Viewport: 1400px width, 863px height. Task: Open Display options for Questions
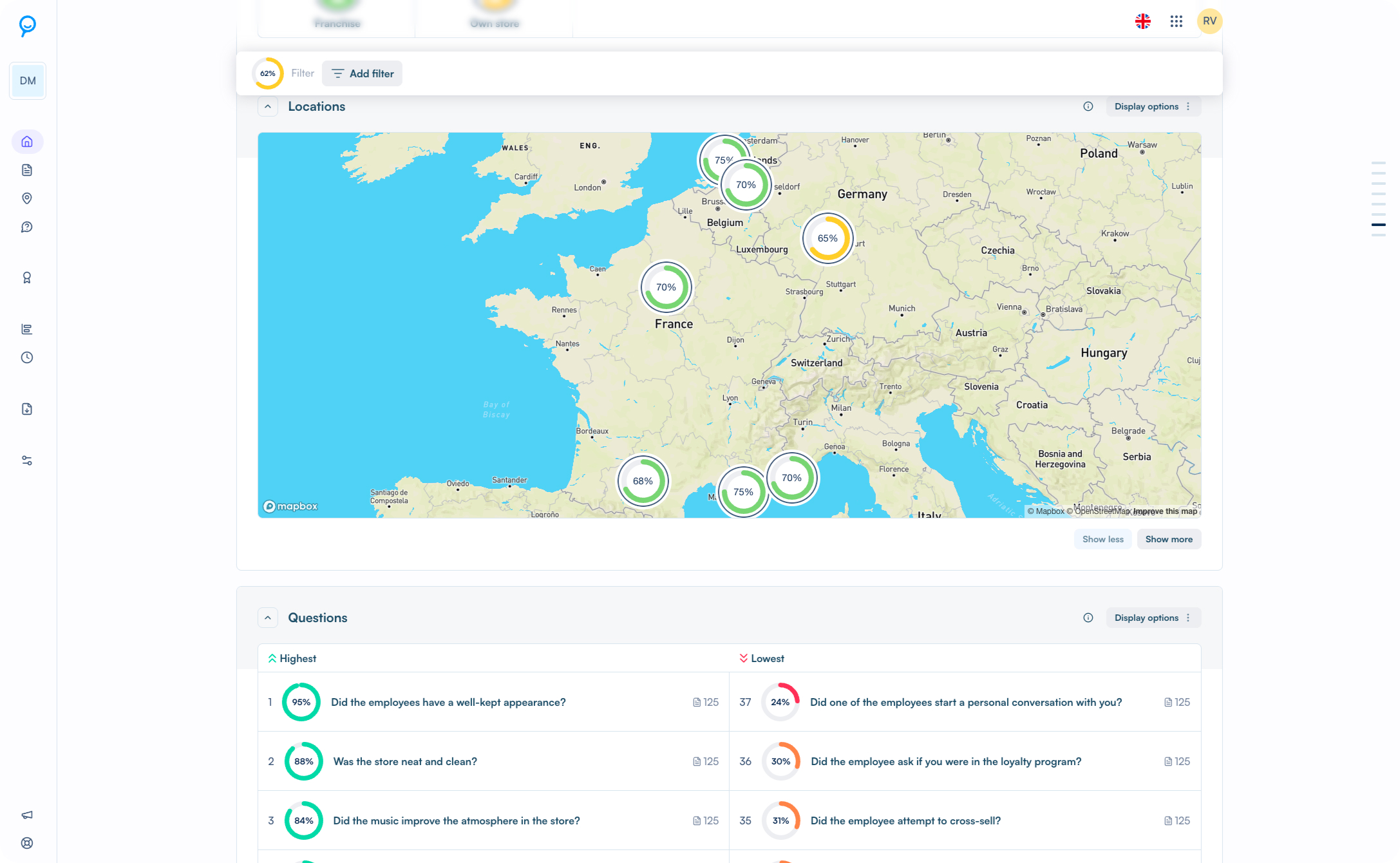point(1153,618)
